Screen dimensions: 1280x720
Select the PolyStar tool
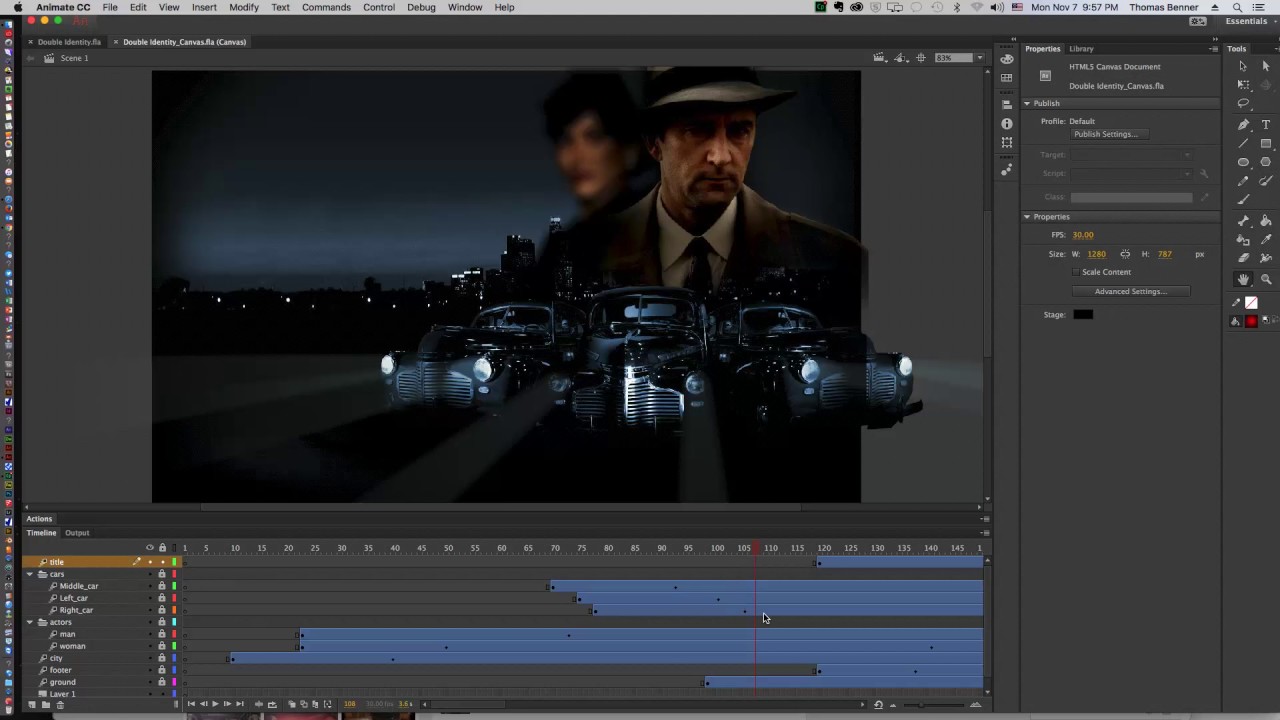click(1266, 162)
